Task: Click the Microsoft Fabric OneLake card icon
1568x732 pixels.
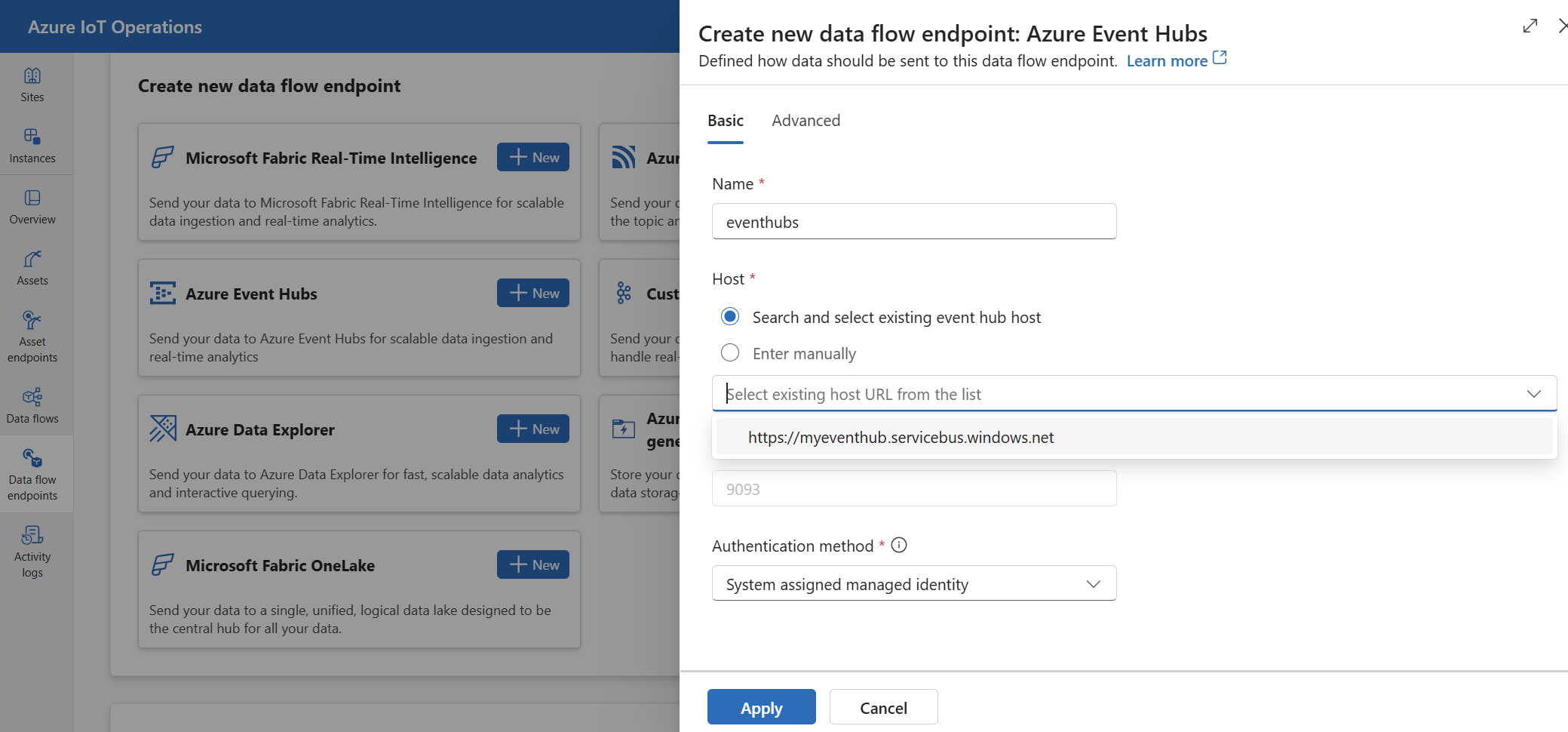Action: pyautogui.click(x=162, y=564)
